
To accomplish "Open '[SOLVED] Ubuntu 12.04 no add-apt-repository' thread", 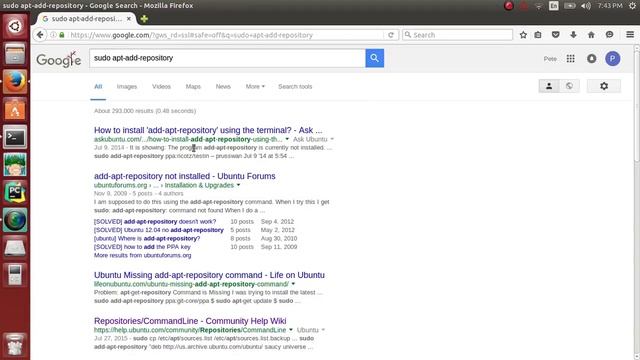I will 159,230.
